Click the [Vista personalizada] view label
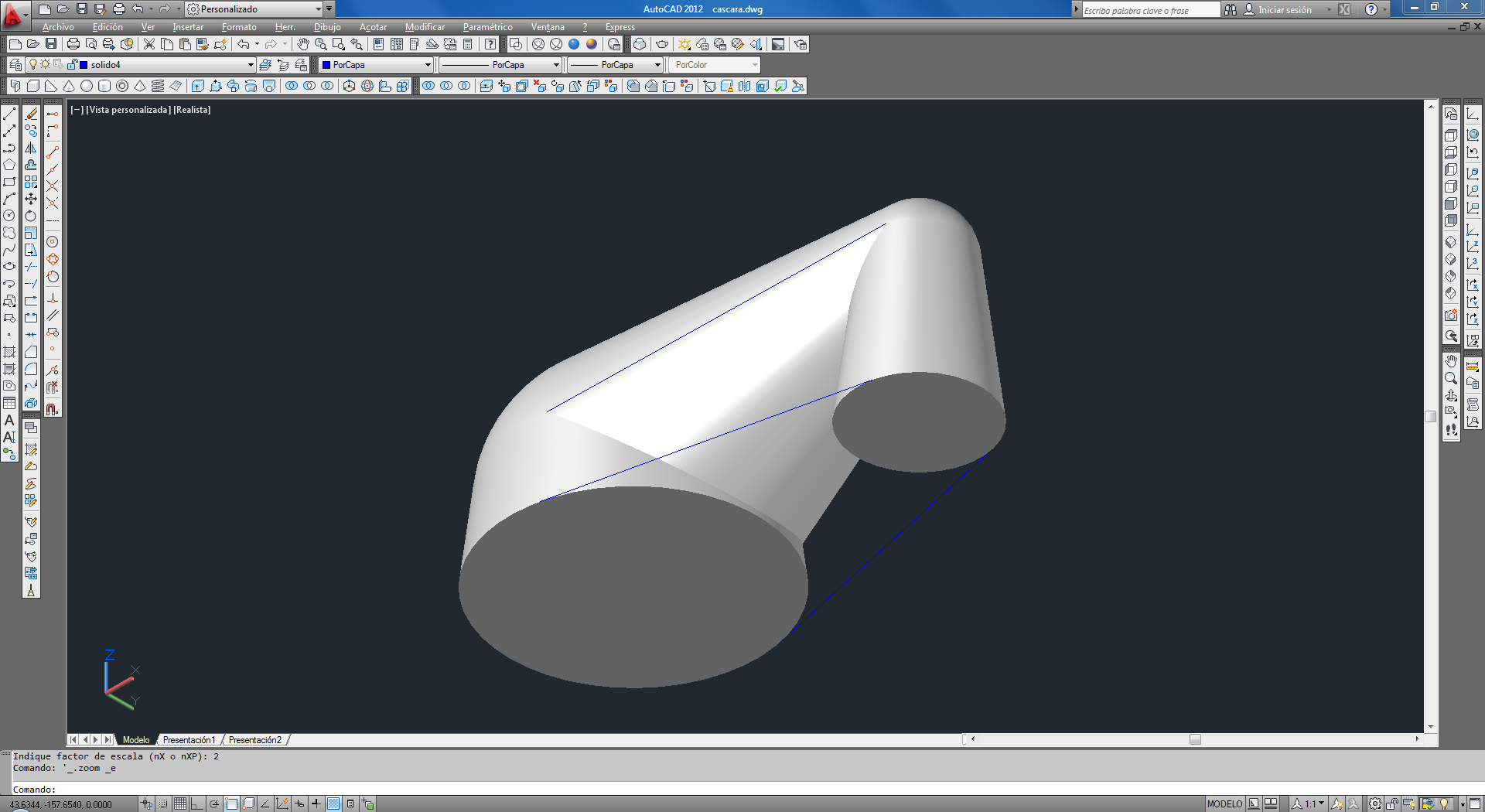 (x=128, y=110)
